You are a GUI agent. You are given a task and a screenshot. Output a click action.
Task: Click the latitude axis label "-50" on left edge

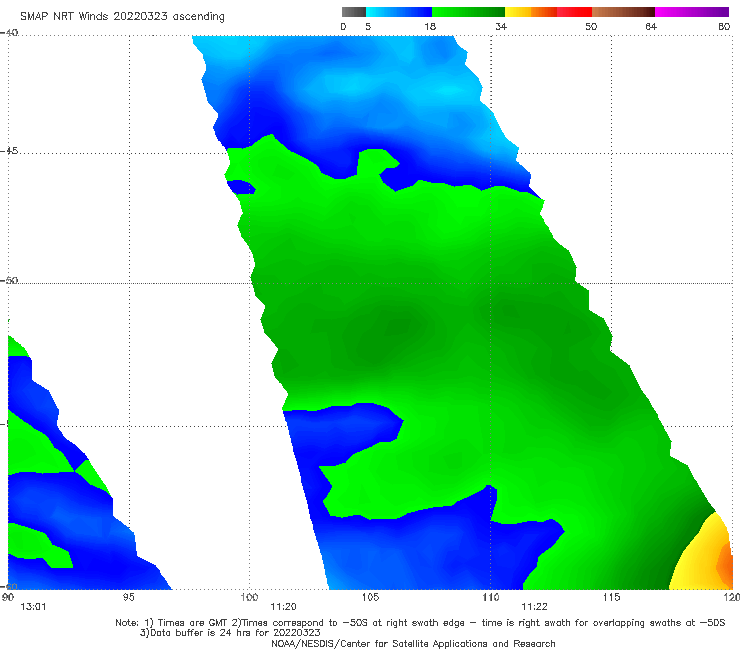9,281
